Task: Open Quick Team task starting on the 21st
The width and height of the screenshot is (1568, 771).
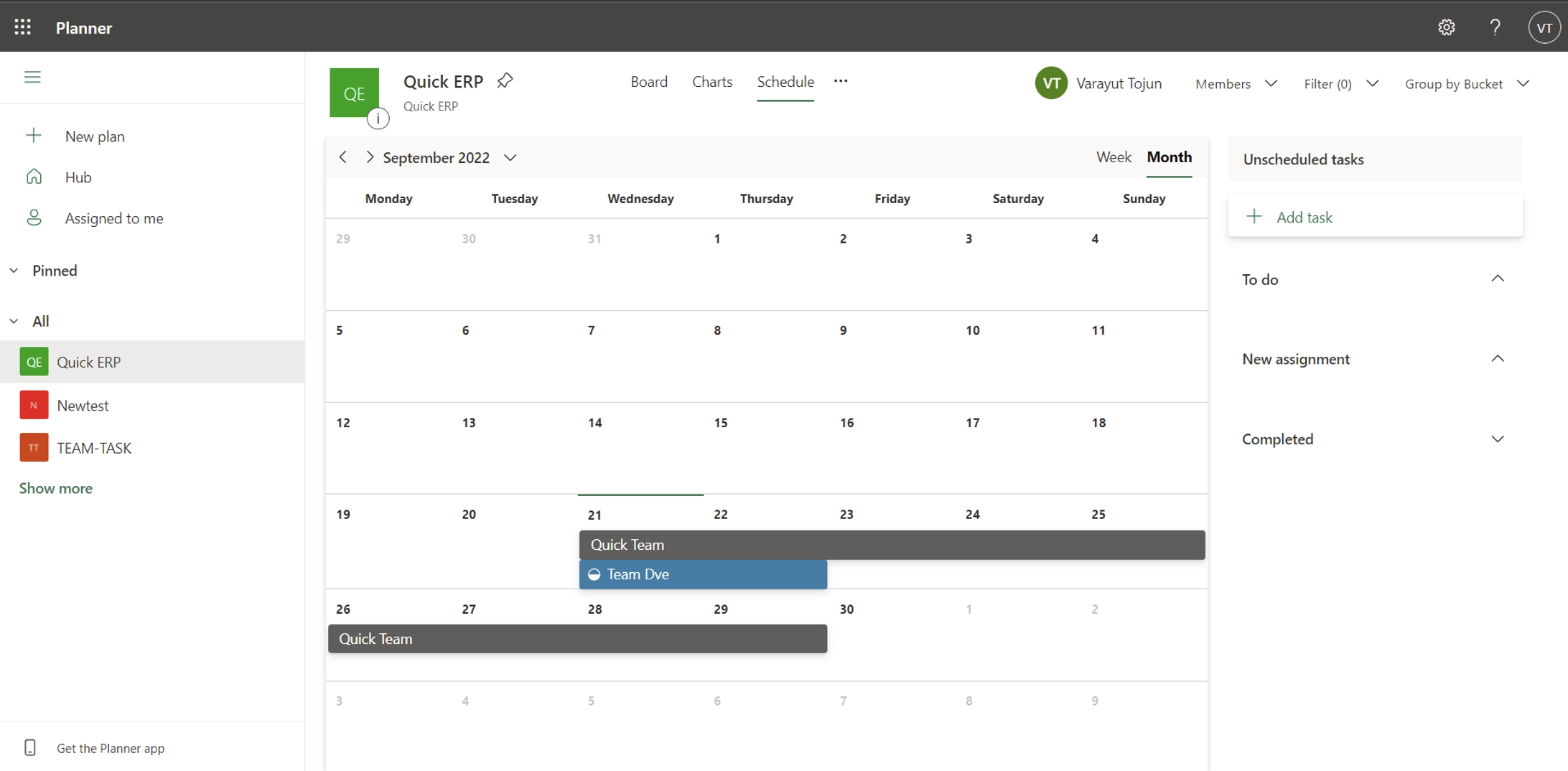Action: tap(892, 545)
